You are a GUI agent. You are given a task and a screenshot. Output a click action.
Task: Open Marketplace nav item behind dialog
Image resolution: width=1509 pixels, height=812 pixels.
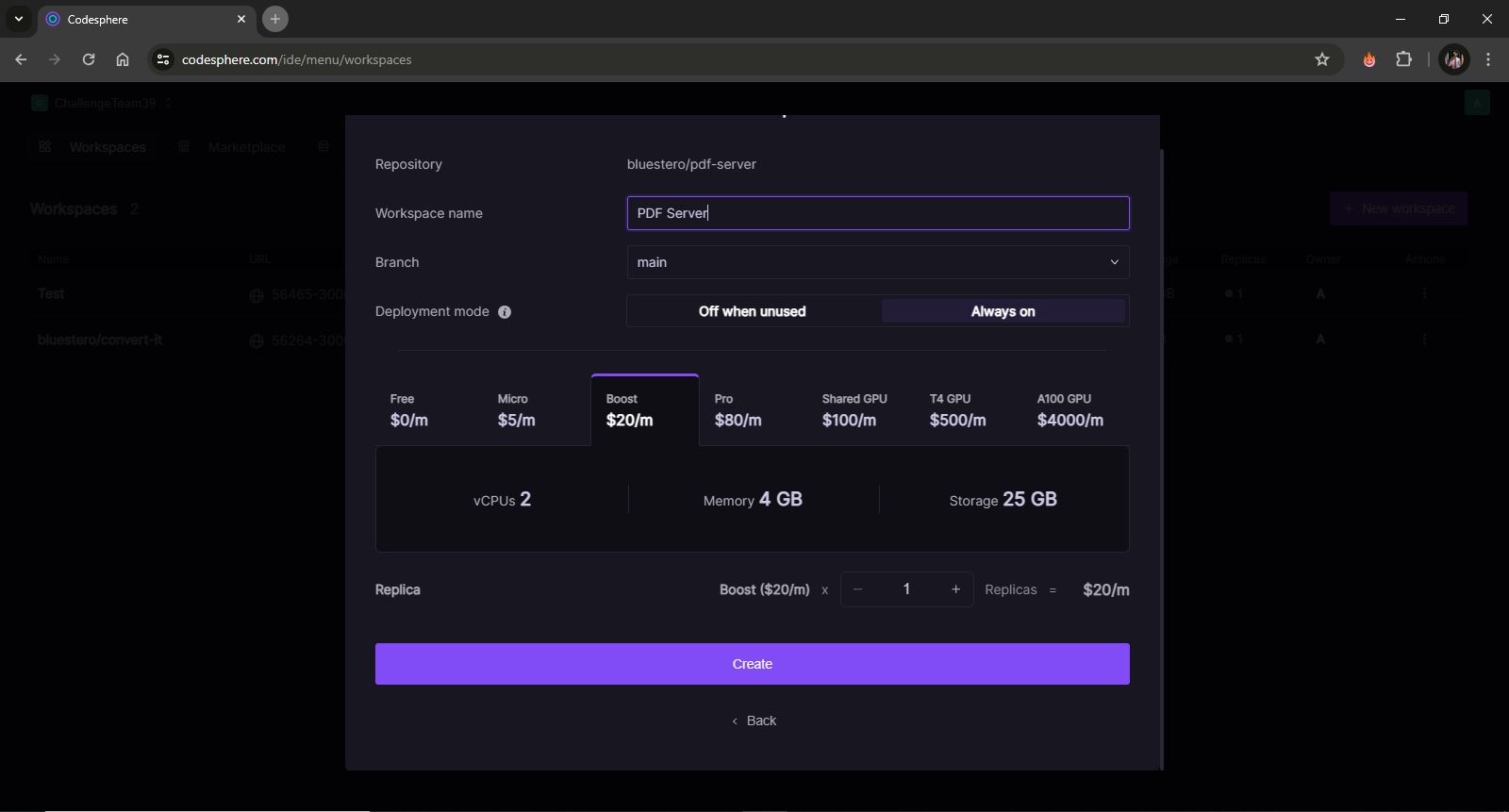pyautogui.click(x=232, y=147)
